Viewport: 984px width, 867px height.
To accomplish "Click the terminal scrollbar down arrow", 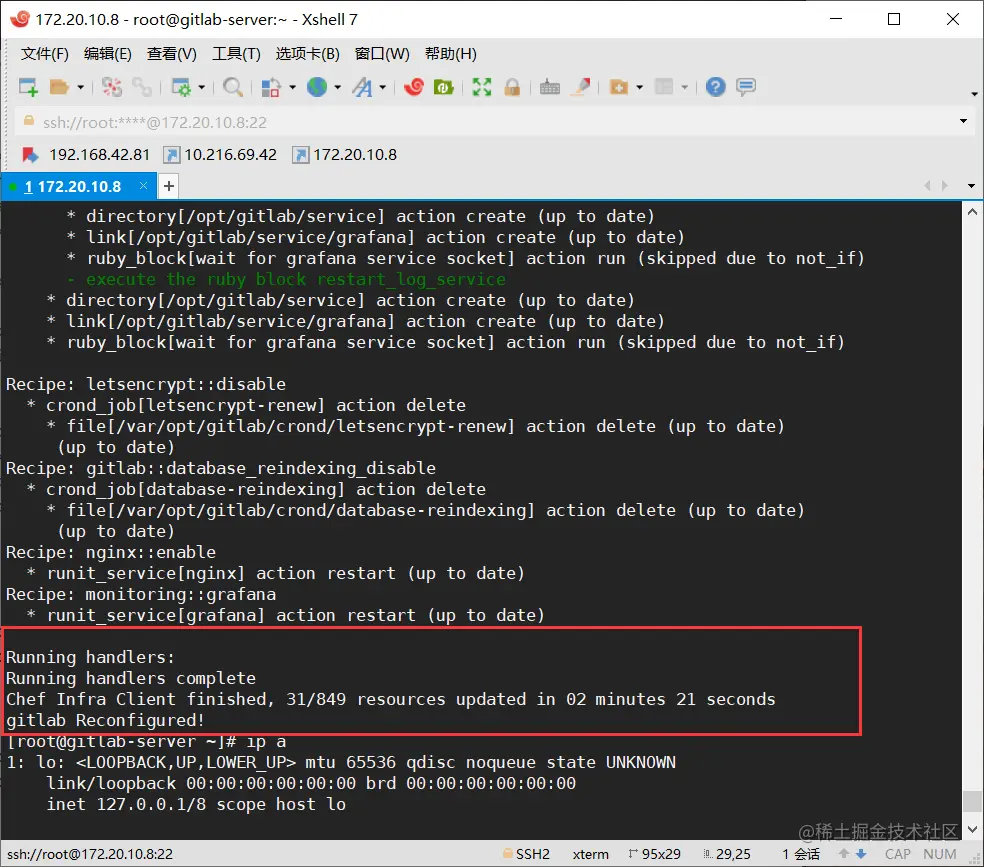I will click(x=972, y=829).
